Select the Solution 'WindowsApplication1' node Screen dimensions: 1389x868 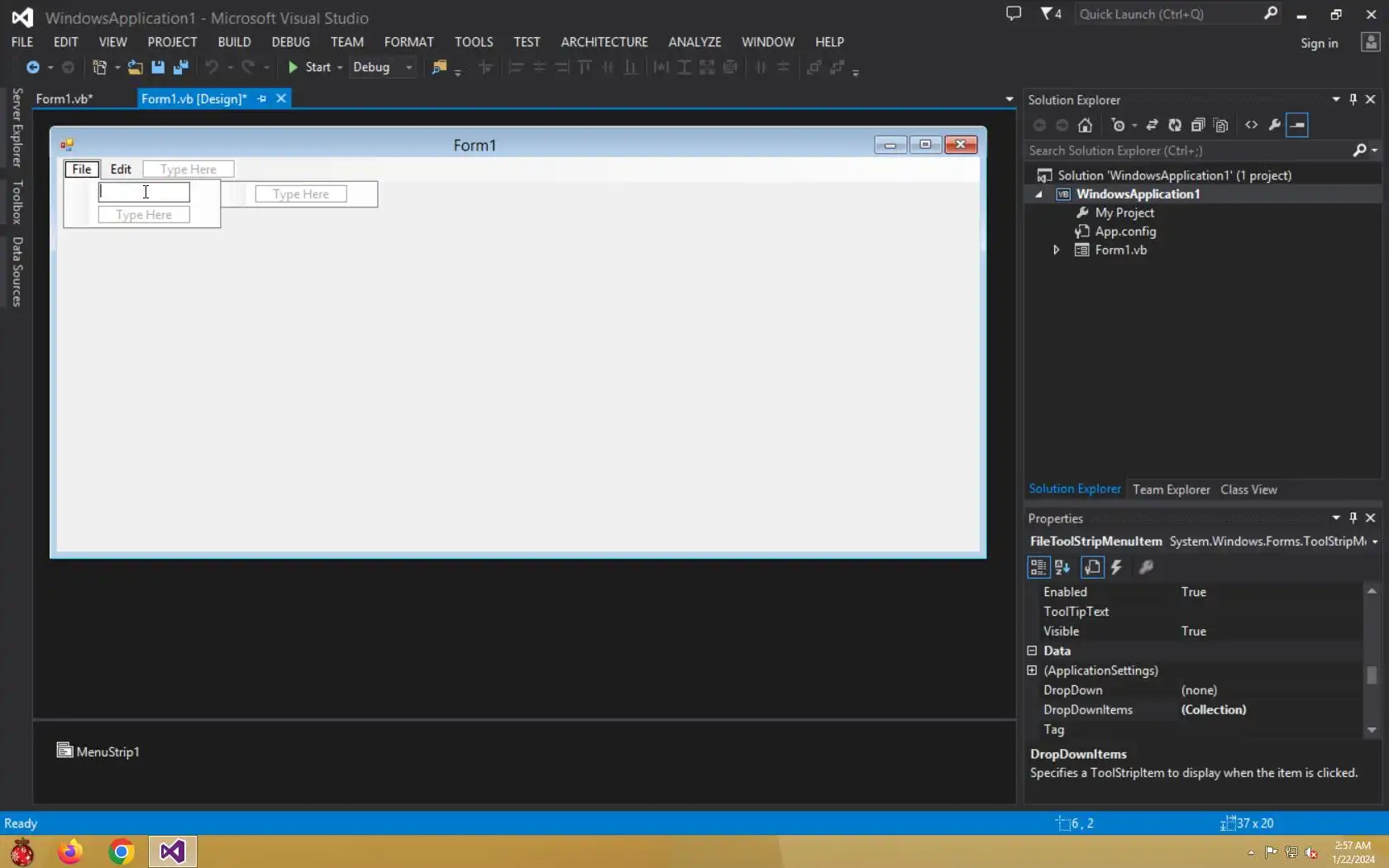coord(1174,175)
